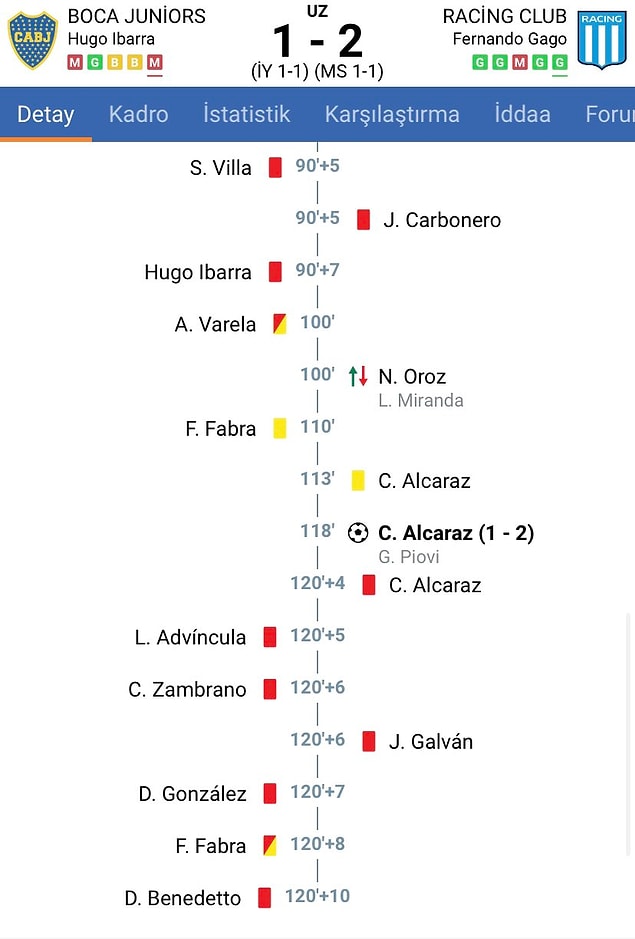Click Boca's first red M form badge
The image size is (635, 939).
[x=75, y=62]
